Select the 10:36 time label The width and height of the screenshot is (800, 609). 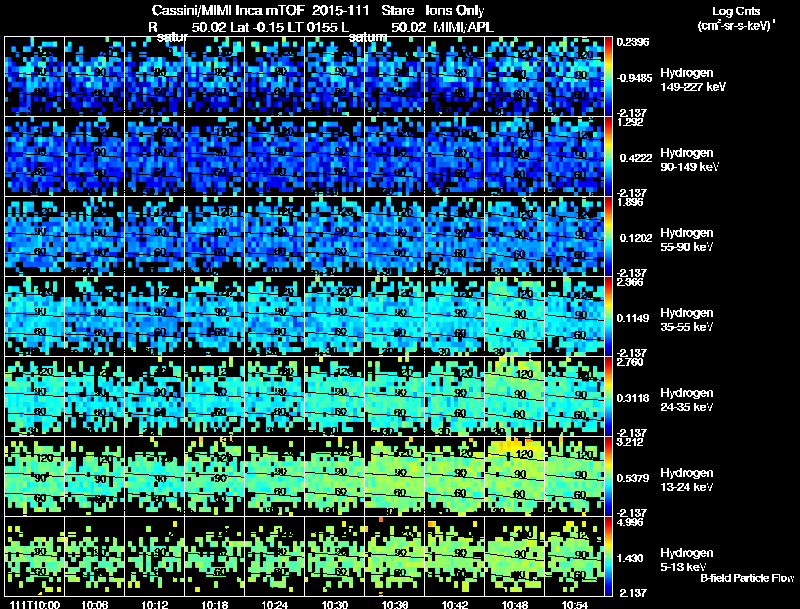click(x=395, y=604)
